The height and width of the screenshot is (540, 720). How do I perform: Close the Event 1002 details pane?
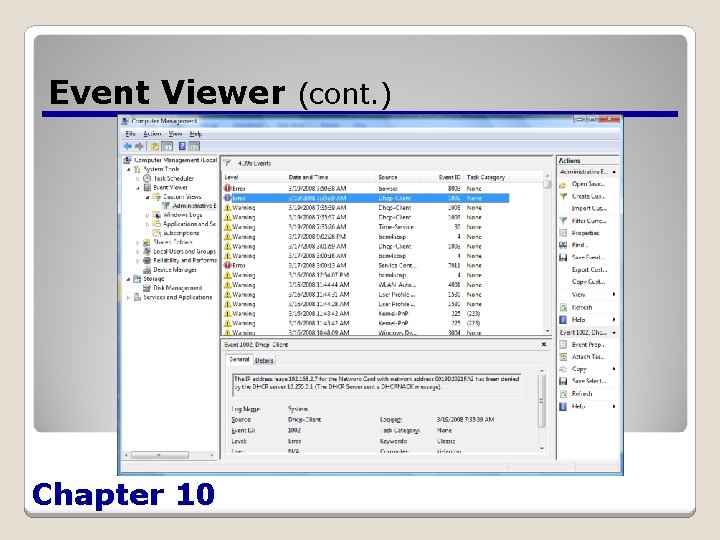tap(544, 344)
